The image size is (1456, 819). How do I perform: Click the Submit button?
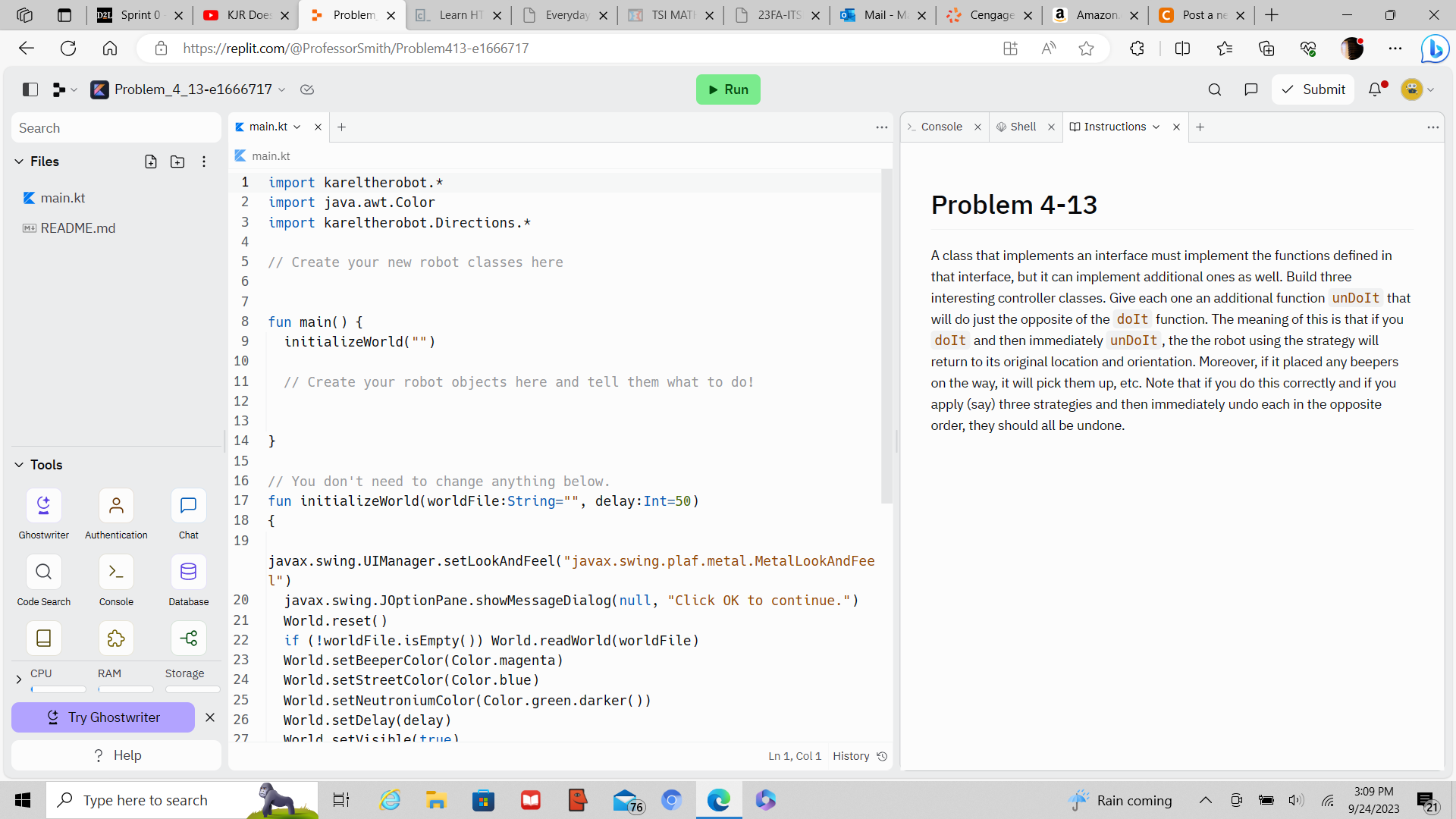1313,89
